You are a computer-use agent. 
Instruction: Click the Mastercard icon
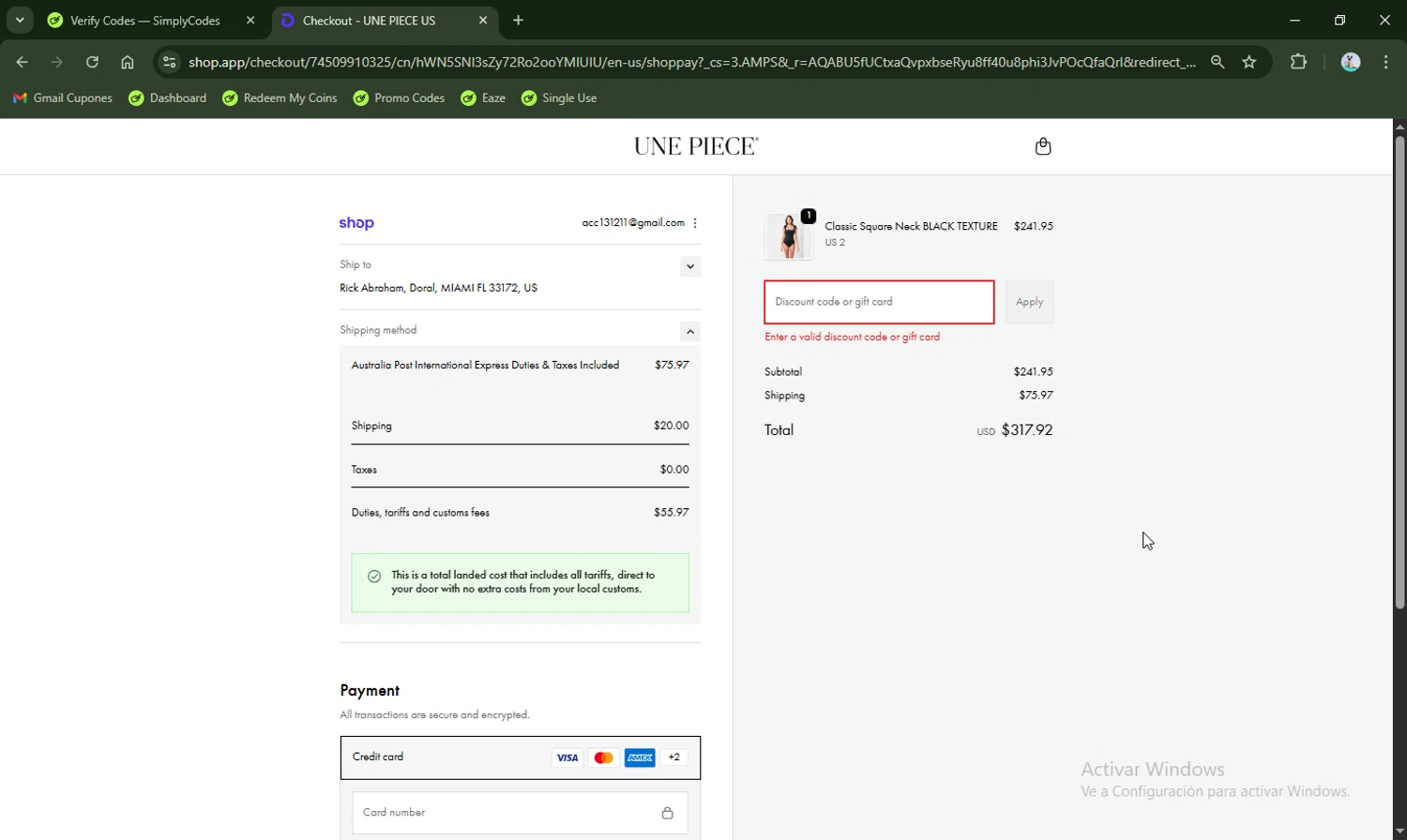(604, 757)
